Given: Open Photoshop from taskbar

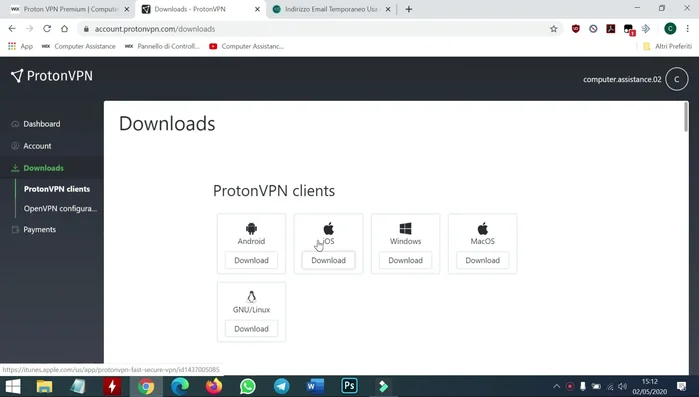Looking at the screenshot, I should tap(350, 386).
